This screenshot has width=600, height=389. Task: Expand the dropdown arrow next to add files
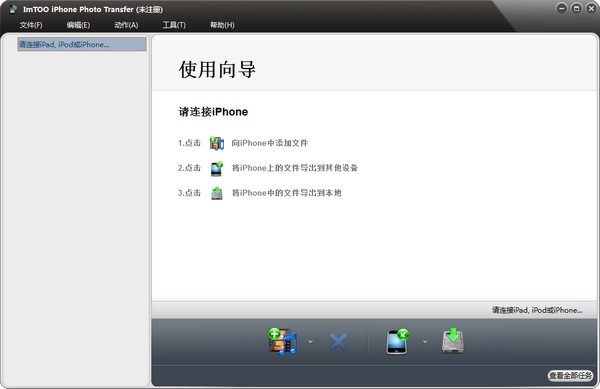(310, 342)
